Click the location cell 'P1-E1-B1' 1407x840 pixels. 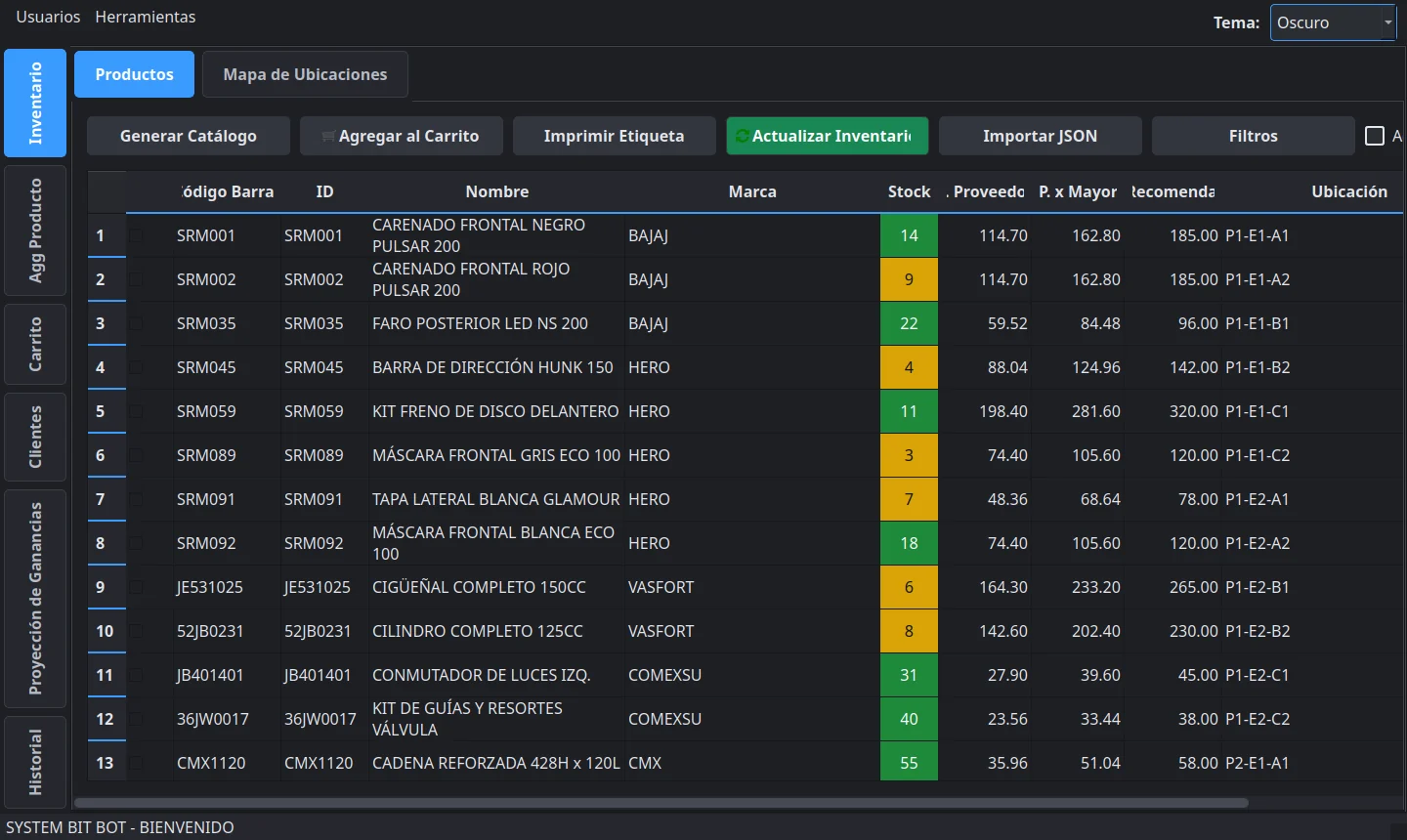[1312, 323]
